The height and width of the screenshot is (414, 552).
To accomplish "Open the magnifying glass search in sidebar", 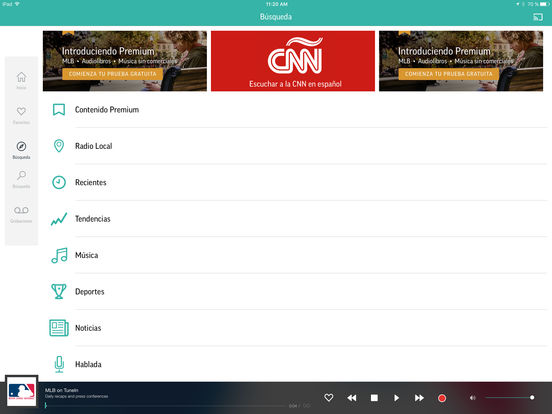I will (x=21, y=175).
